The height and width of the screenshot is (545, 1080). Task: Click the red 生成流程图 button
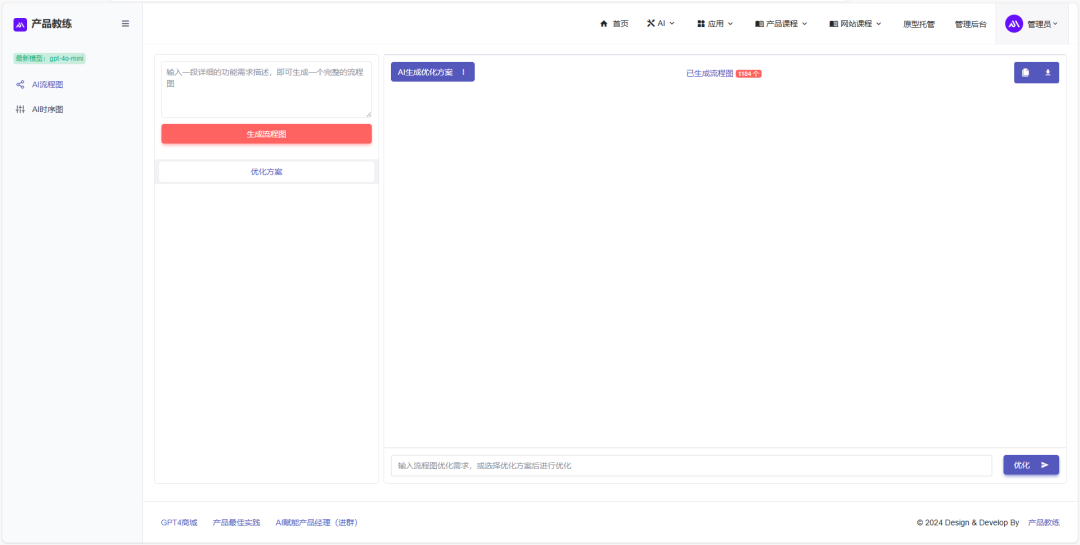pyautogui.click(x=267, y=134)
